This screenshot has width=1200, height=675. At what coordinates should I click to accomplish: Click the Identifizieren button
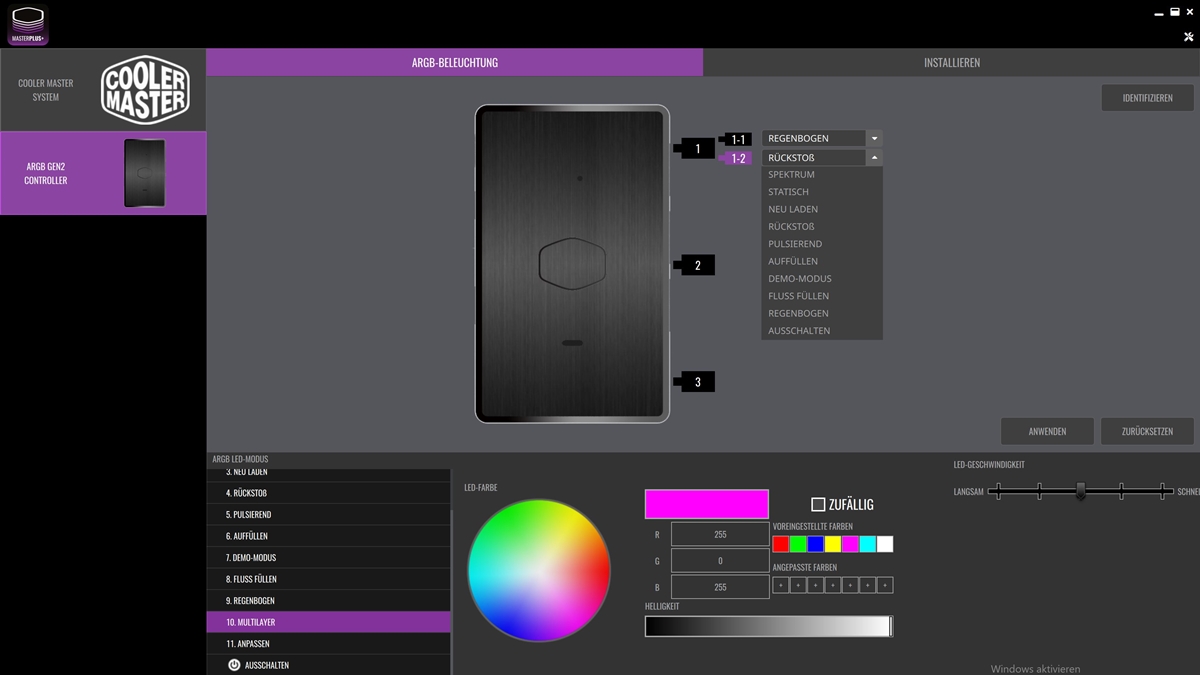pos(1147,98)
